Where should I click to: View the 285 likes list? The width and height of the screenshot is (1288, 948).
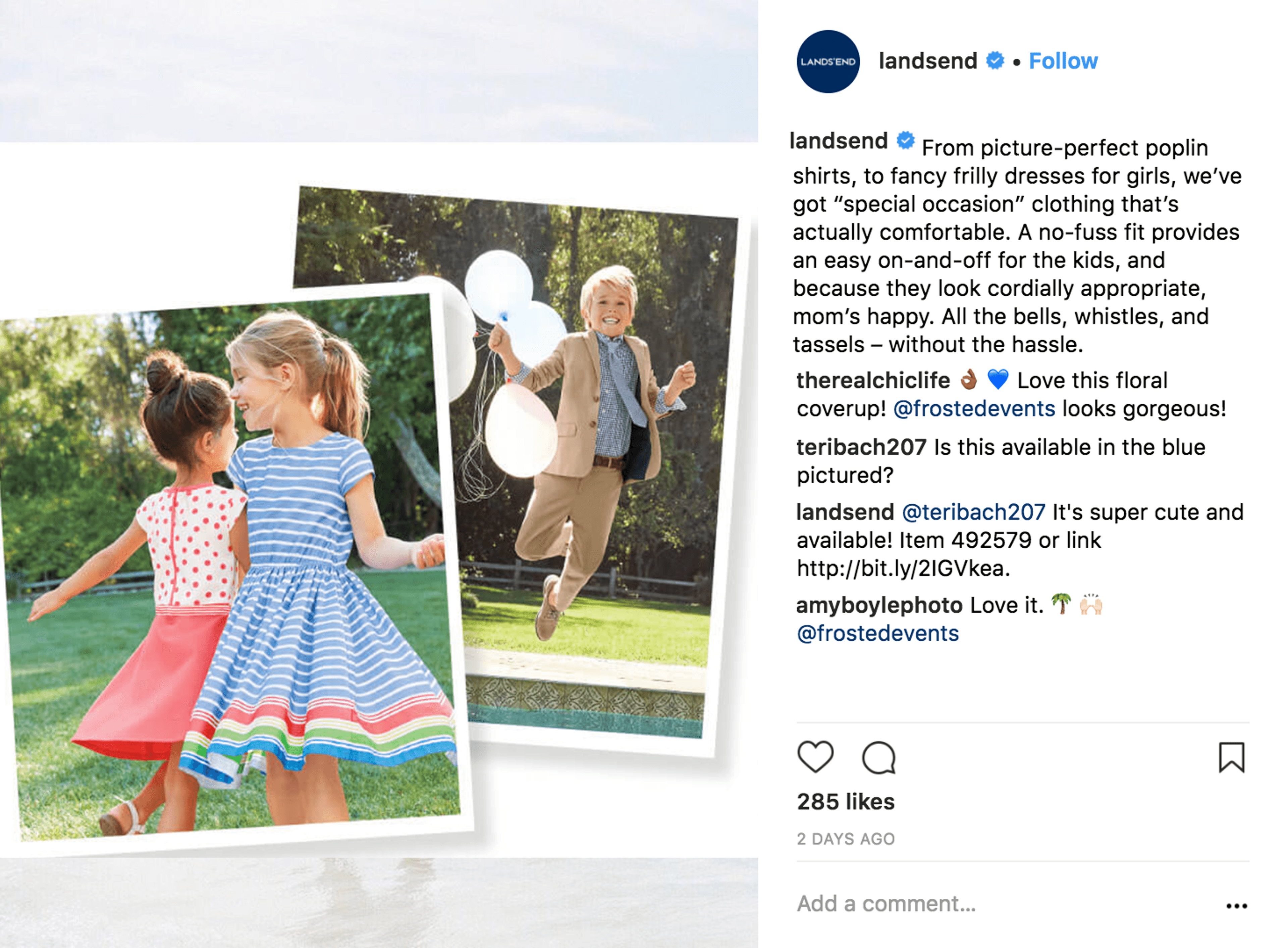pyautogui.click(x=845, y=802)
